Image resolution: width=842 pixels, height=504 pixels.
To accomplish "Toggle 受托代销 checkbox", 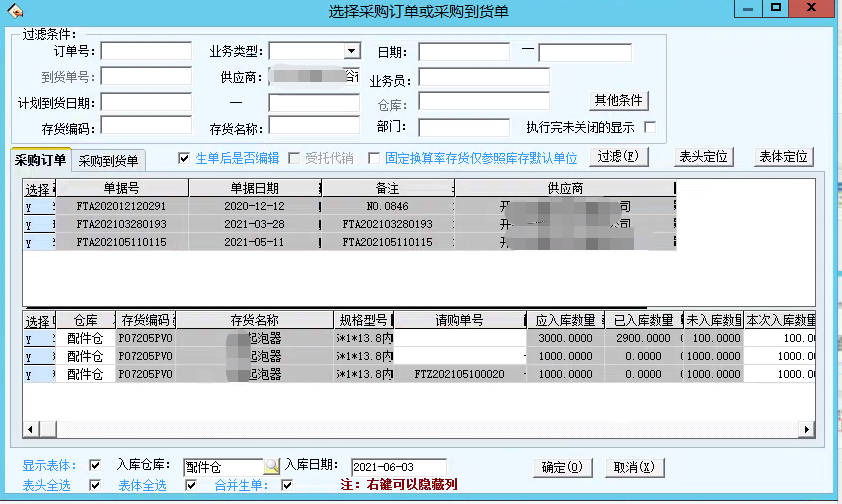I will tap(294, 158).
